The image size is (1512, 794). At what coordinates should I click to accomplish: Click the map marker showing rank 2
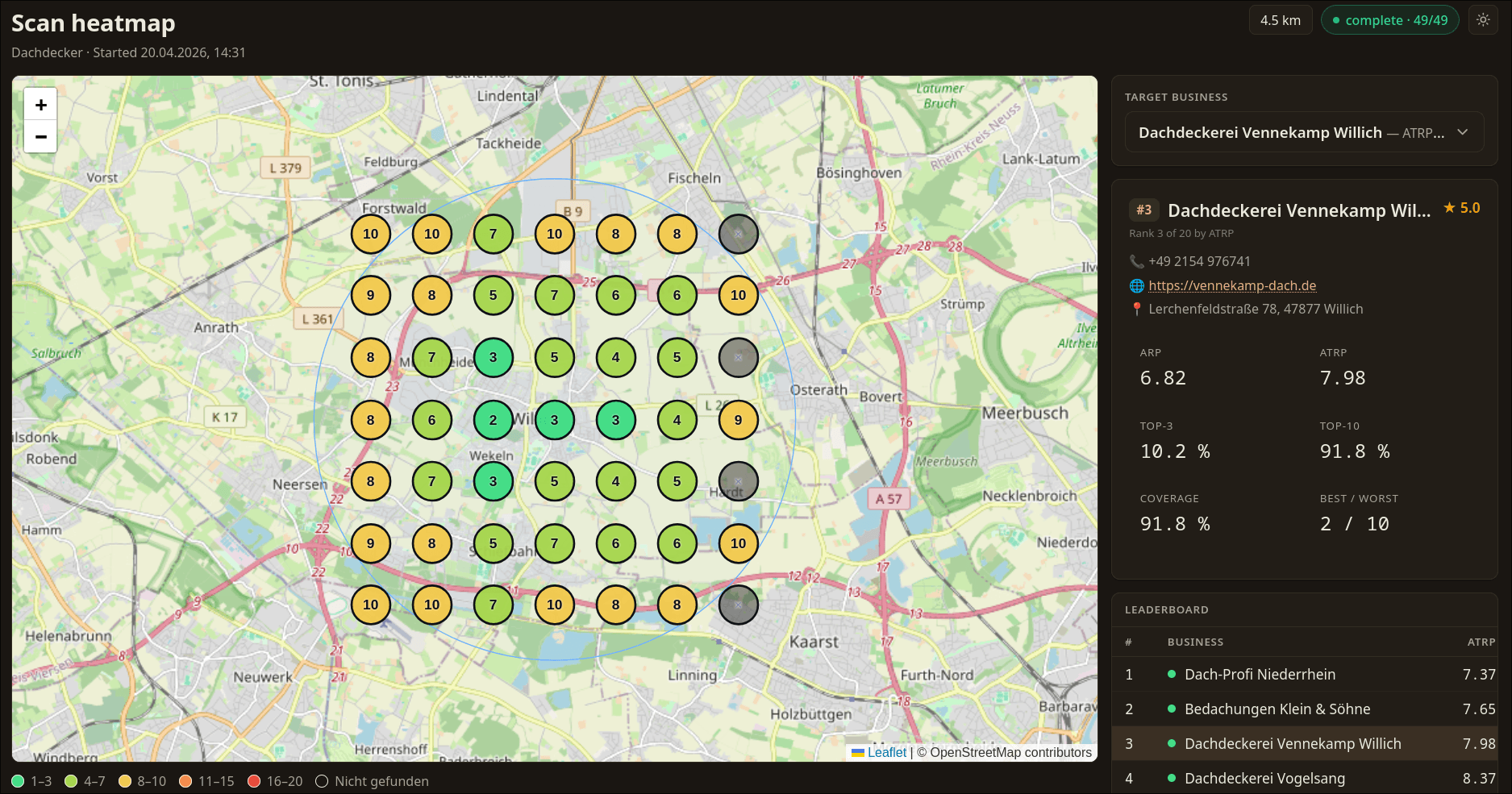pos(494,420)
